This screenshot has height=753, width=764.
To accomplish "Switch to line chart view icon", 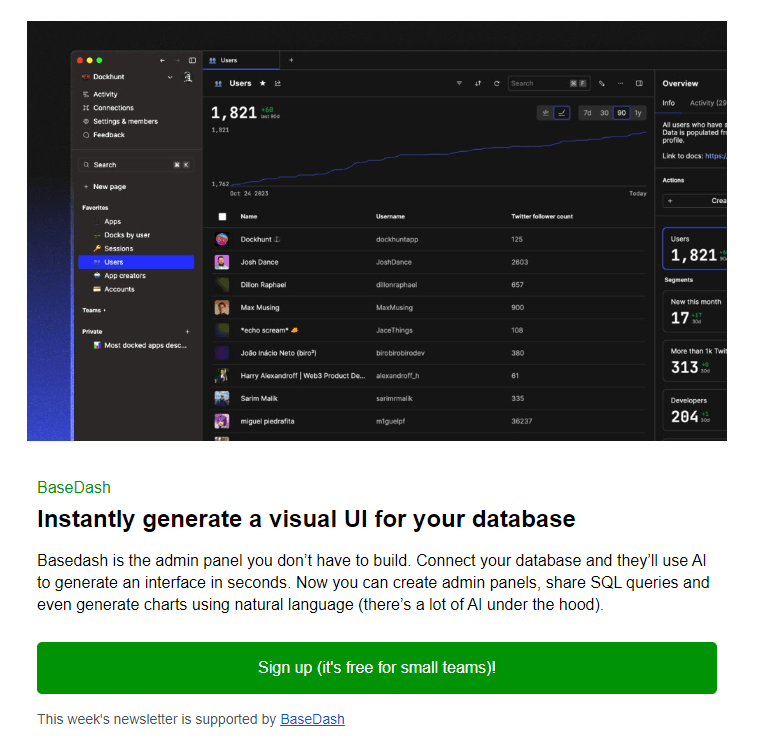I will (562, 113).
